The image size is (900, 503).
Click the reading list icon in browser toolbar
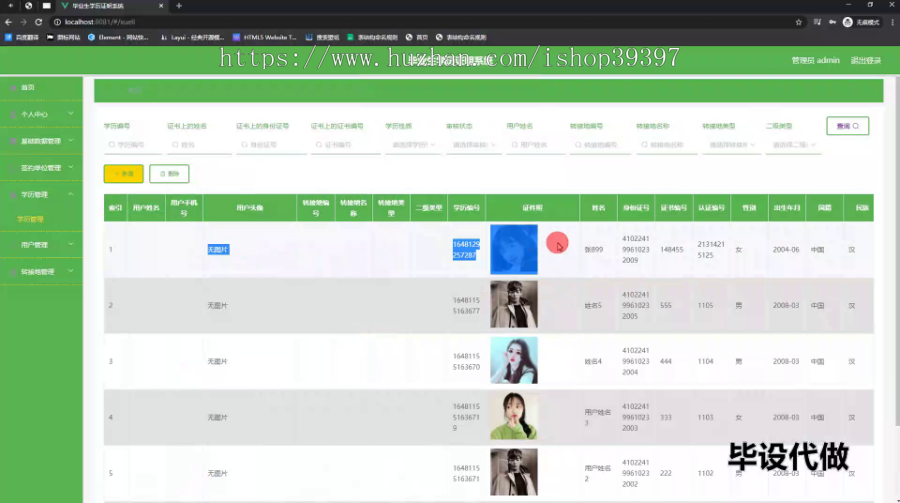(x=817, y=22)
